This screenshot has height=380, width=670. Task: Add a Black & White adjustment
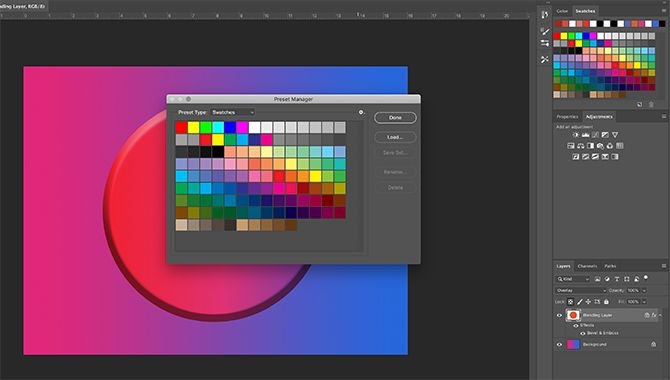point(590,146)
